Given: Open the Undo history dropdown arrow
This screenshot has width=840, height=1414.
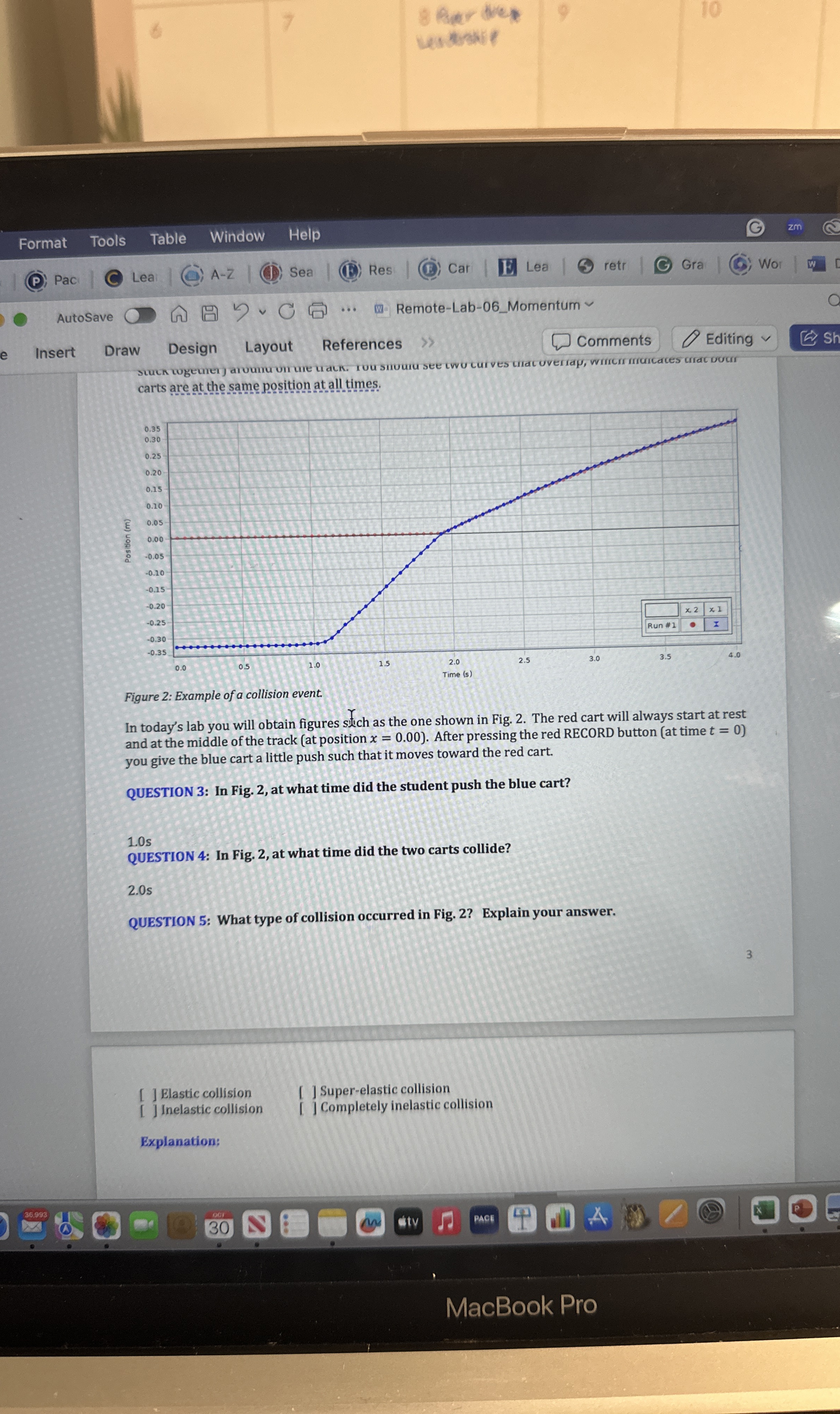Looking at the screenshot, I should coord(262,311).
